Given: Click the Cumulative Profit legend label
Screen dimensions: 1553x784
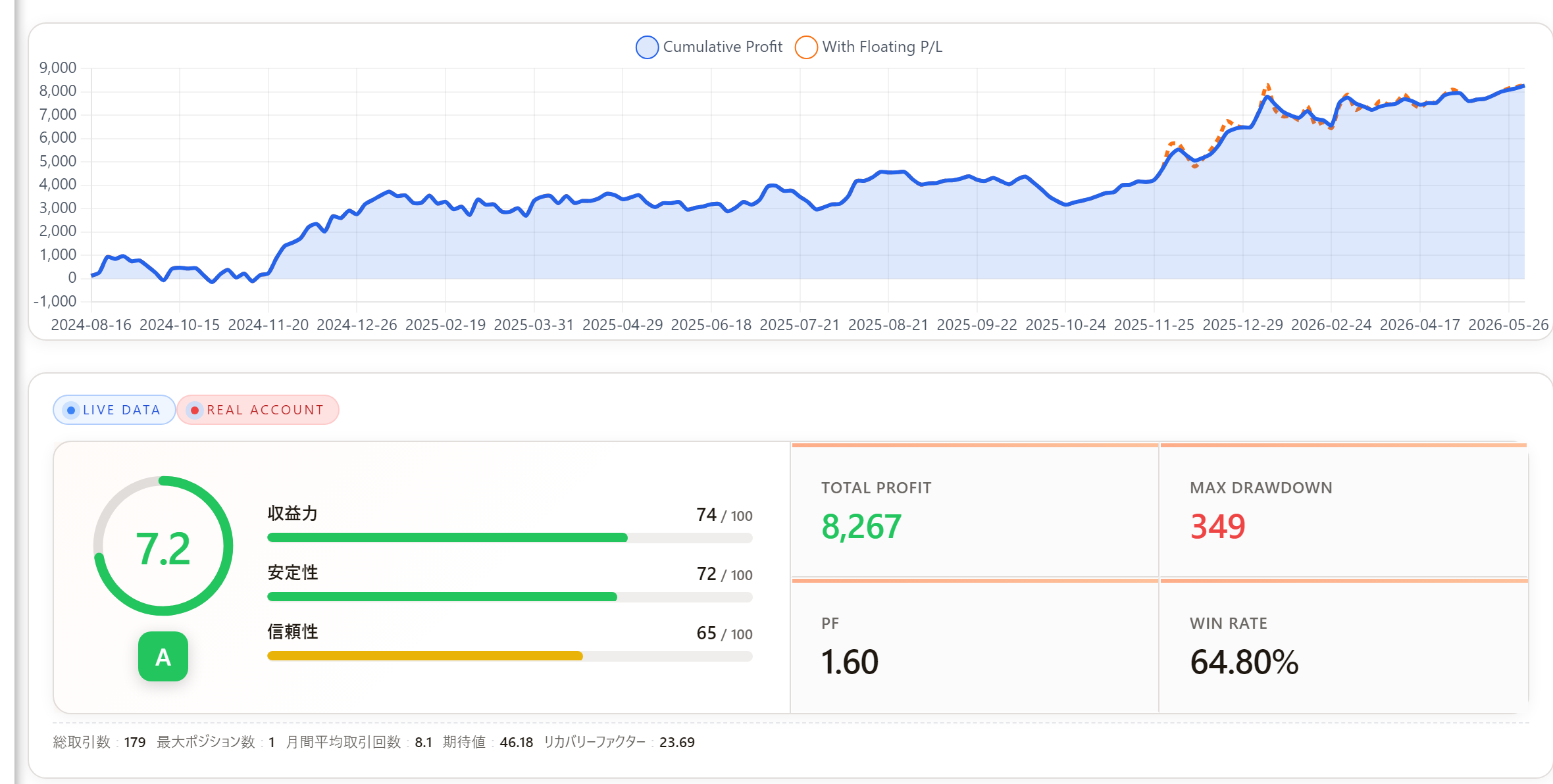Looking at the screenshot, I should (x=723, y=47).
